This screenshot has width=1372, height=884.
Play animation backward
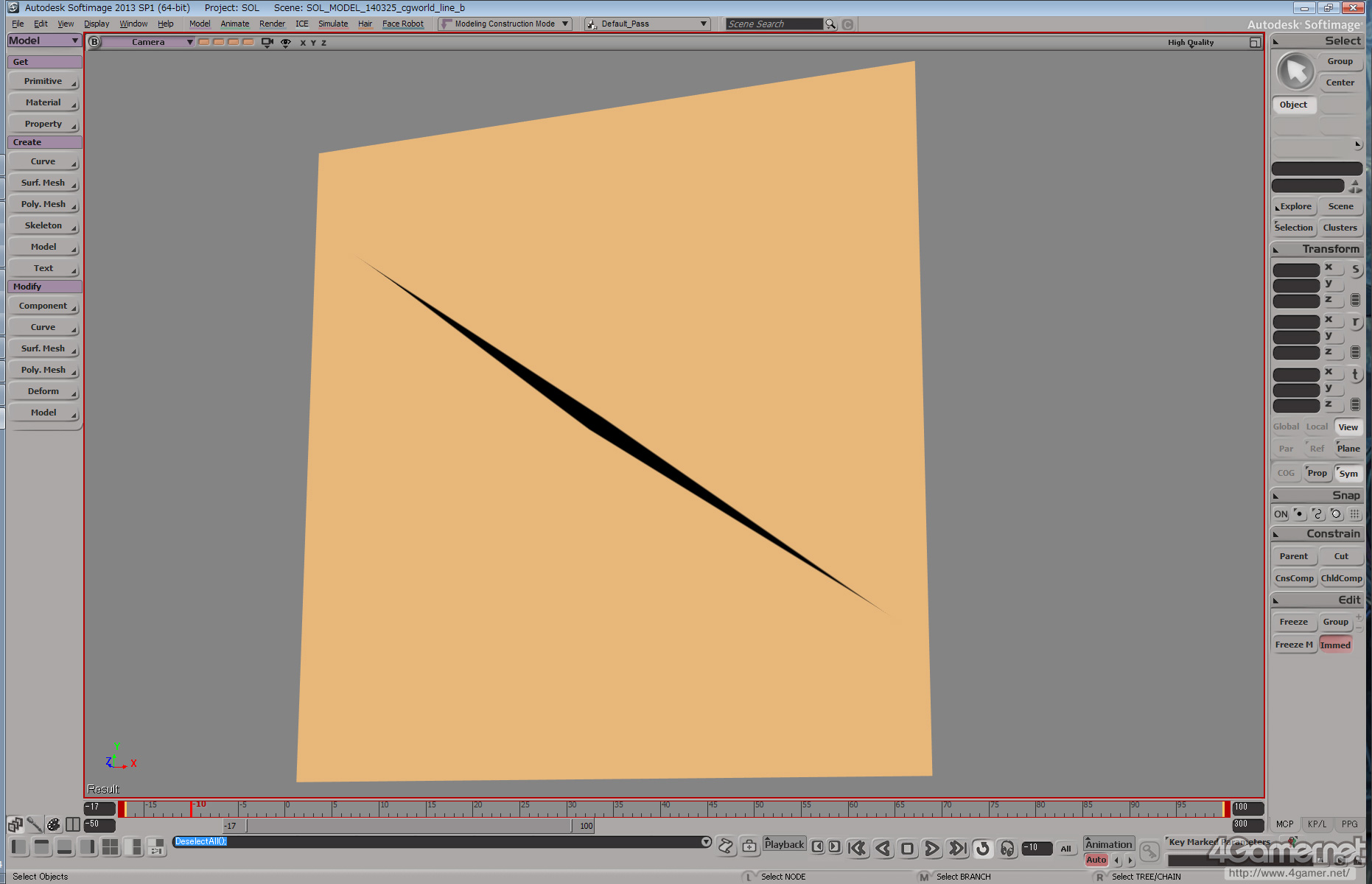click(x=883, y=849)
